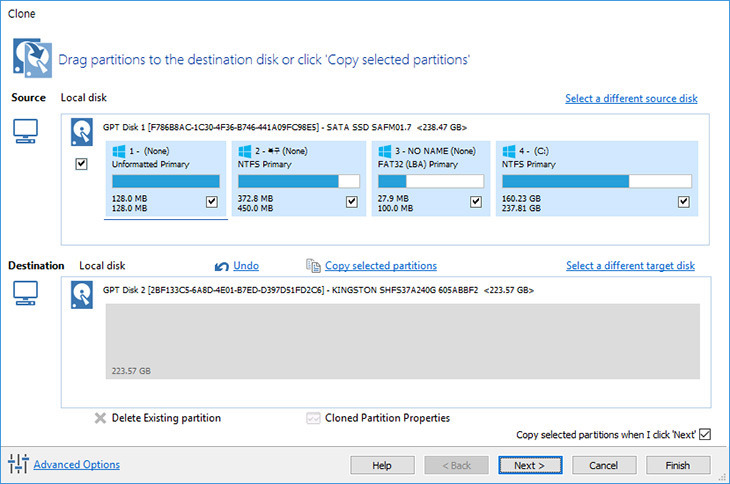
Task: Click the '450.0 MB' total size text
Action: [x=255, y=208]
